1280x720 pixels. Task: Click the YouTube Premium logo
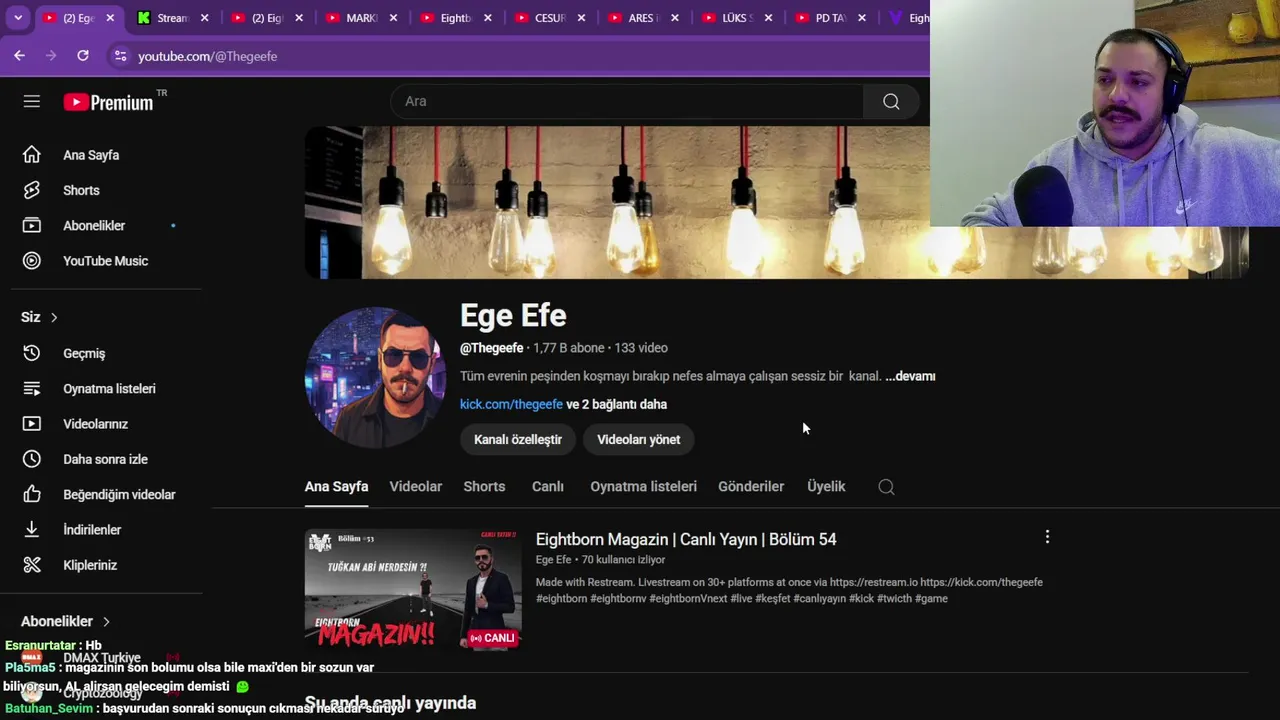click(109, 102)
